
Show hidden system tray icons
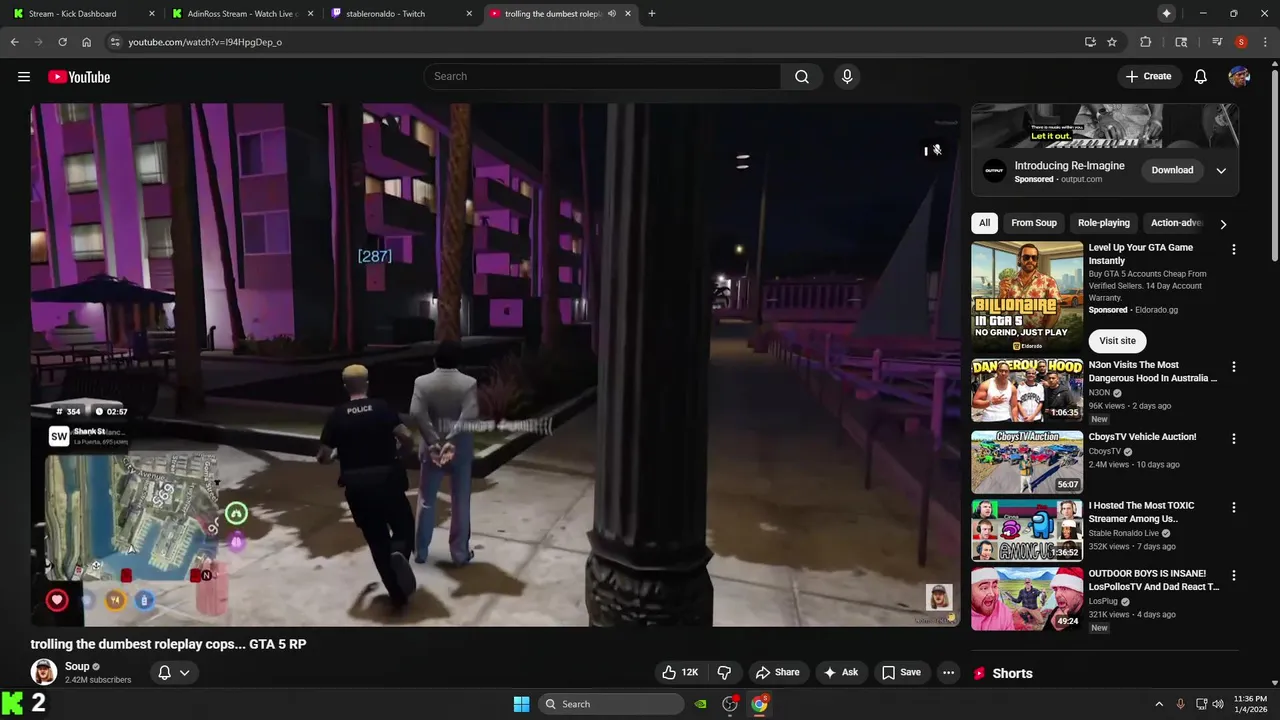(x=1159, y=704)
